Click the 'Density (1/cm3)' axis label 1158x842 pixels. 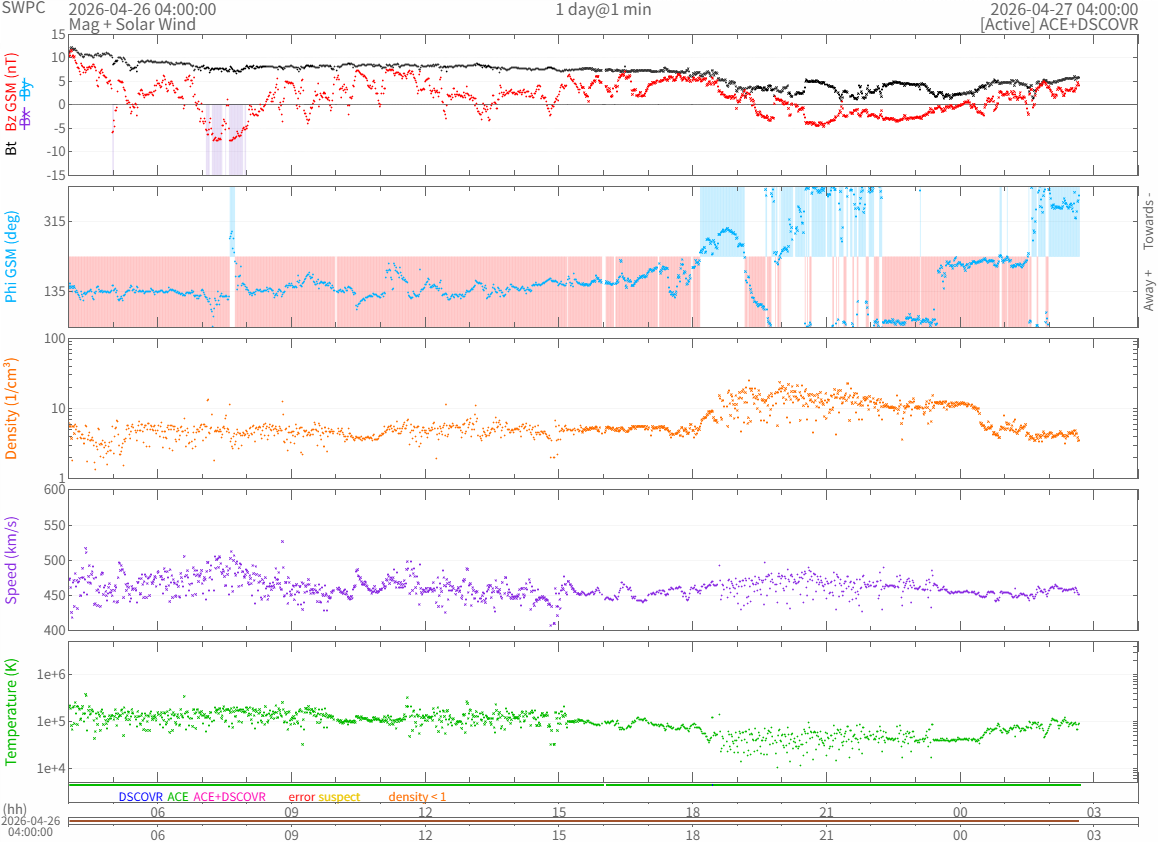[11, 408]
